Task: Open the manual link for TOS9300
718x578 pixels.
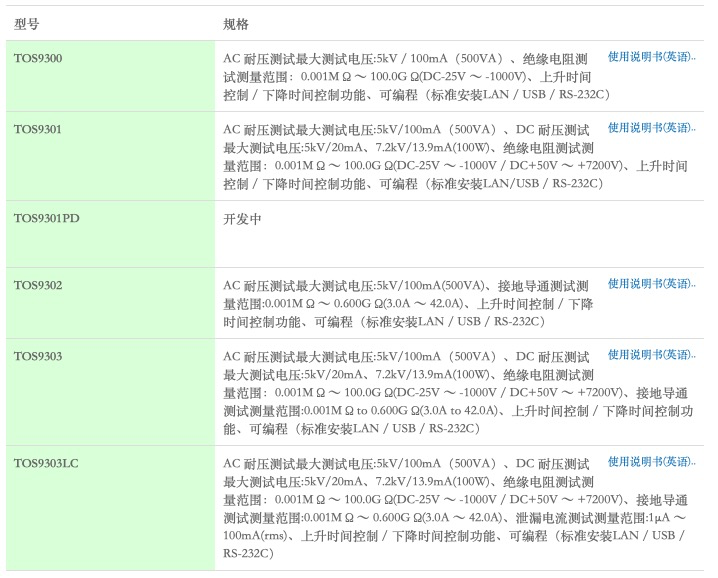Action: (x=651, y=57)
